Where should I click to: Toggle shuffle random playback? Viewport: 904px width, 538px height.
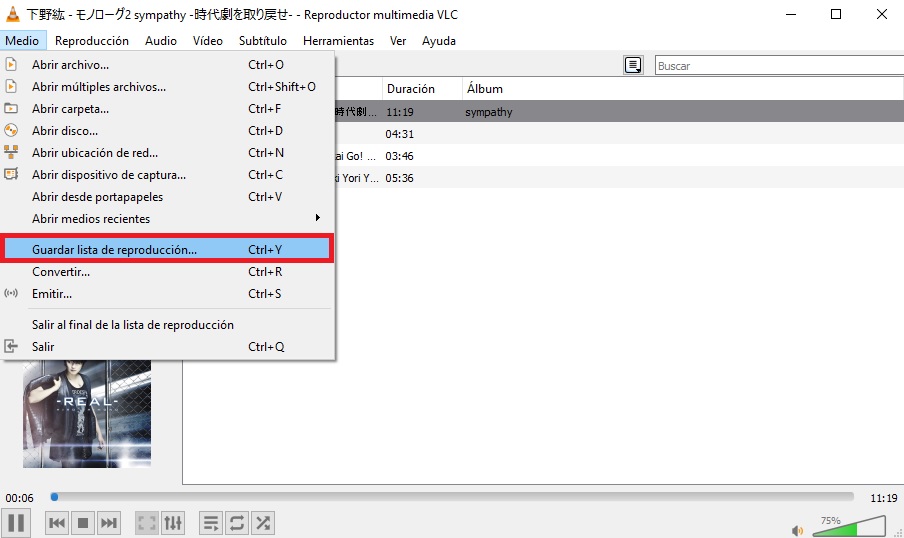click(x=263, y=523)
